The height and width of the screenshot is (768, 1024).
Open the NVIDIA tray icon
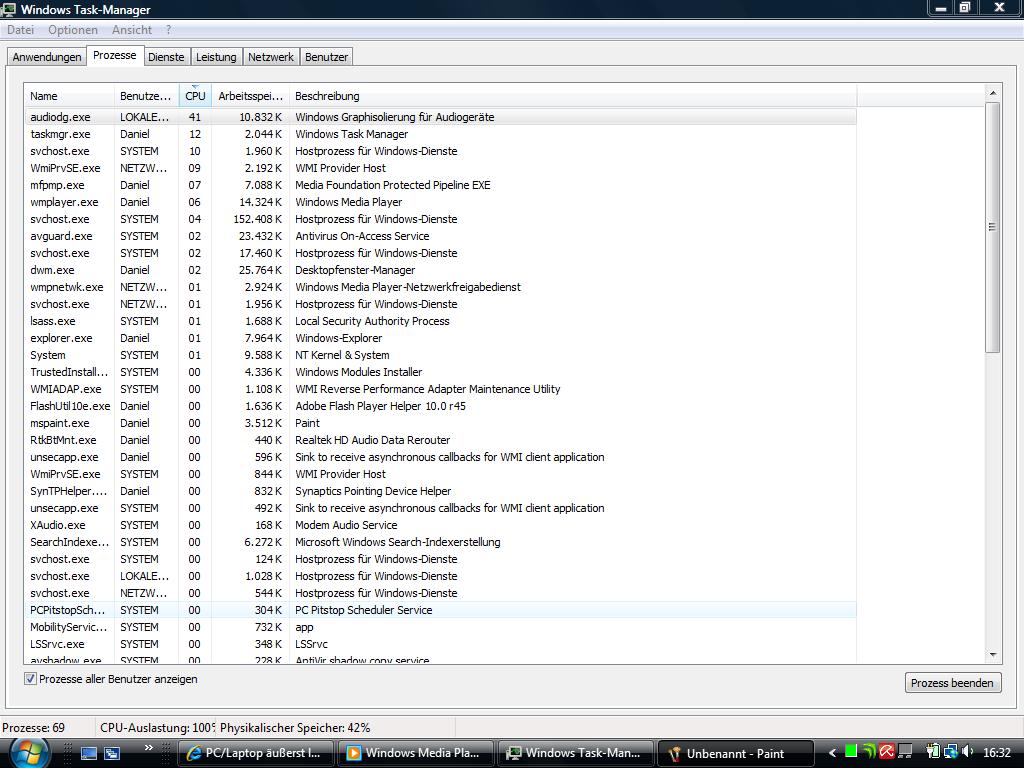click(x=869, y=752)
